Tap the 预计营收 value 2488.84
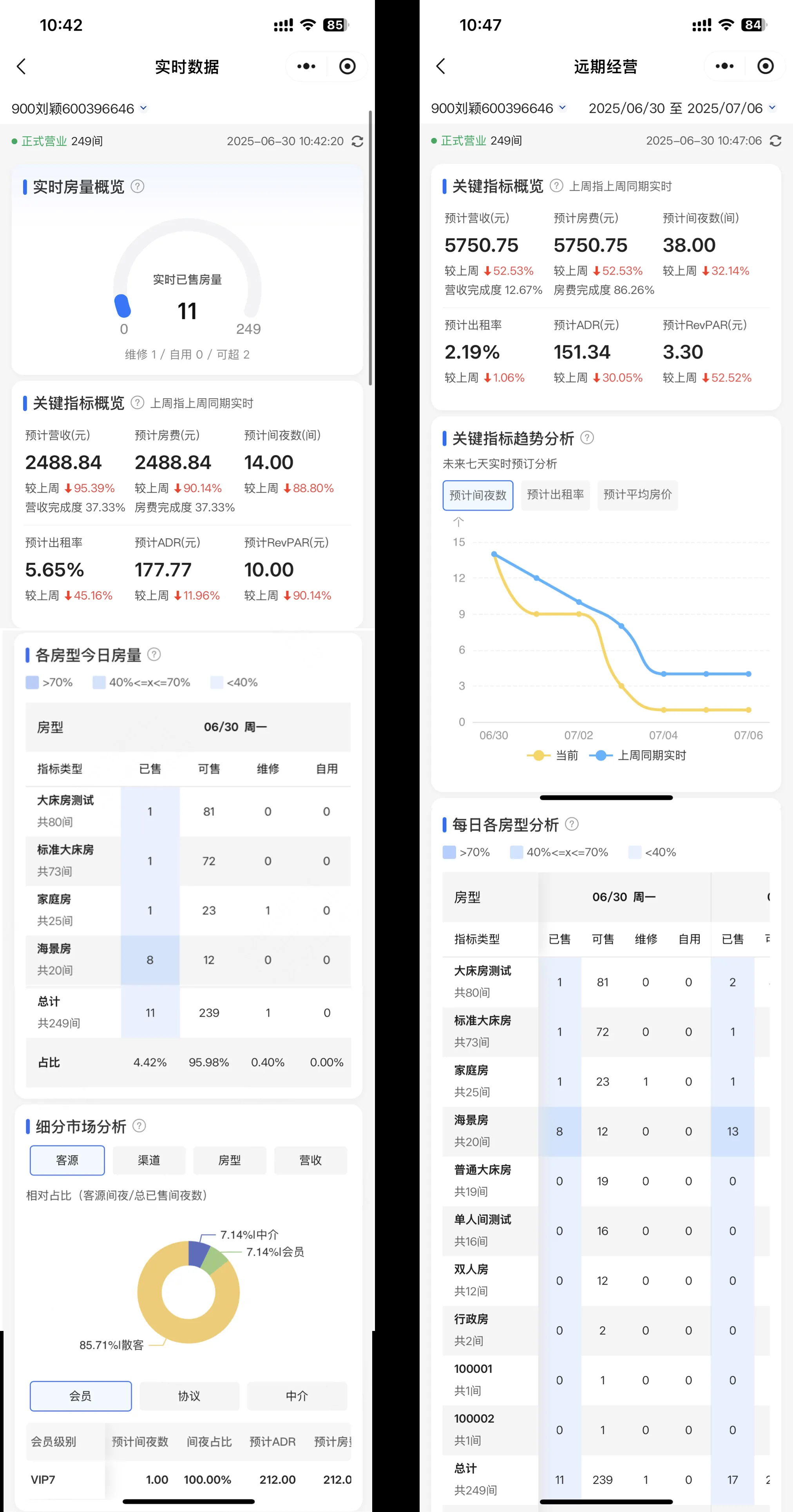This screenshot has width=793, height=1512. click(x=63, y=462)
